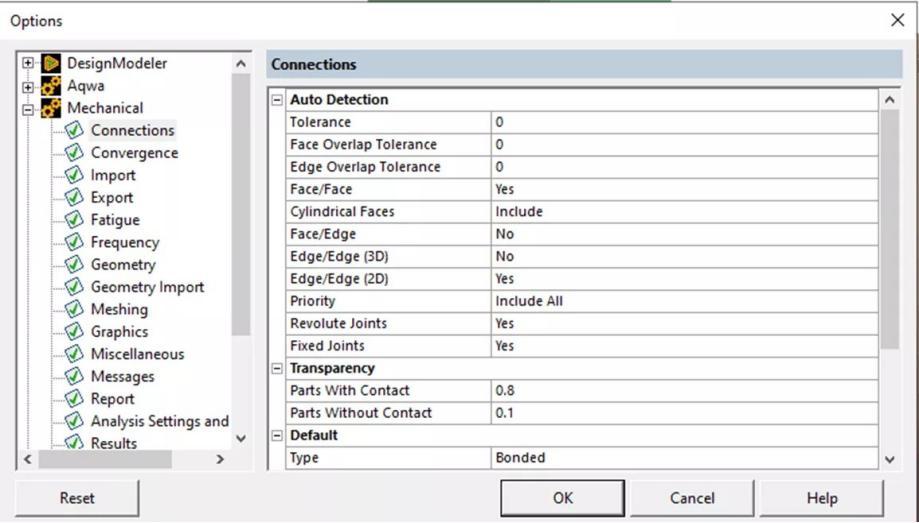
Task: Click the DesignModeler icon in tree
Action: 51,63
